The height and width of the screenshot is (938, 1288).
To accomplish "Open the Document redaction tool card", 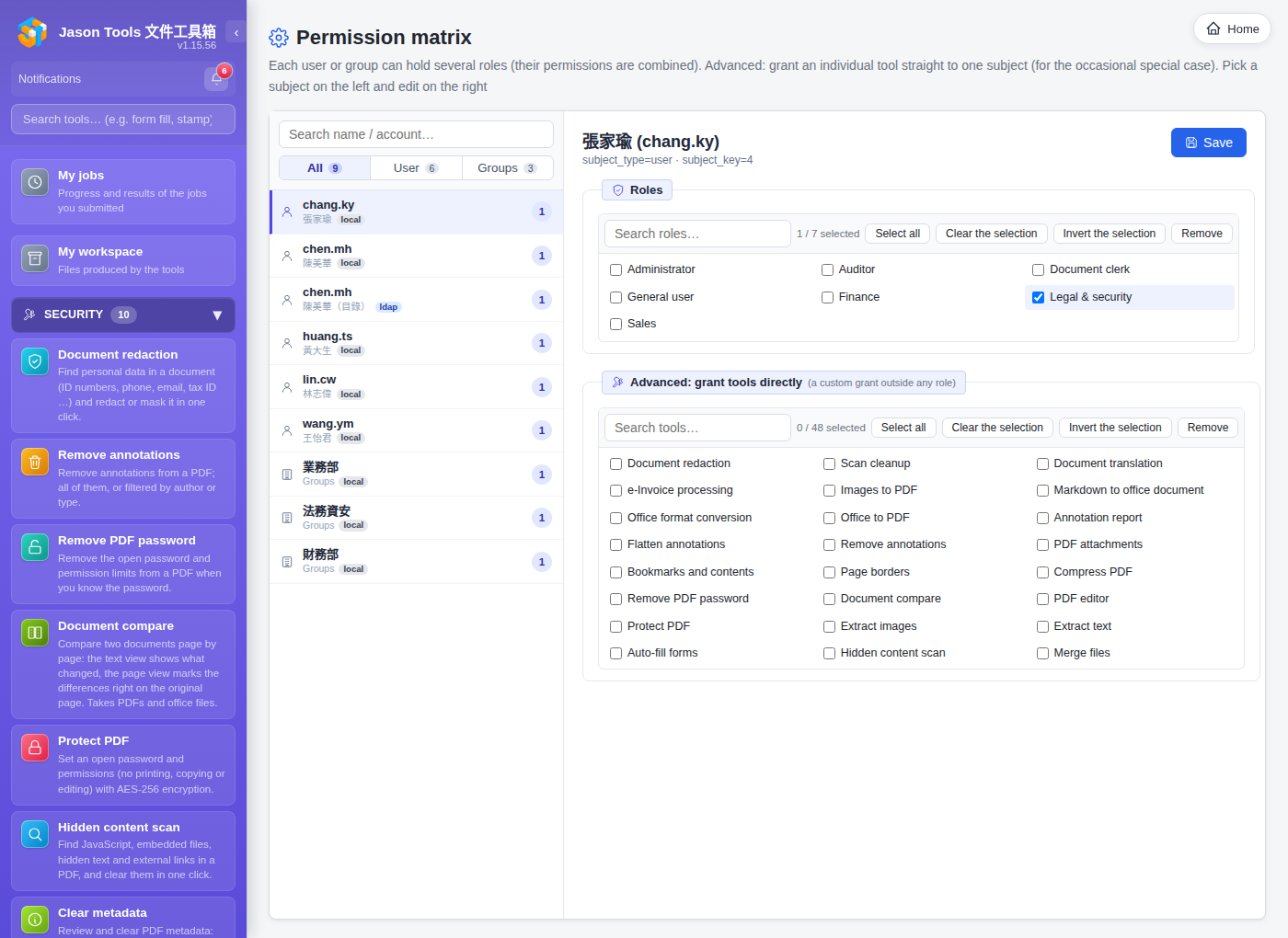I will click(x=123, y=385).
